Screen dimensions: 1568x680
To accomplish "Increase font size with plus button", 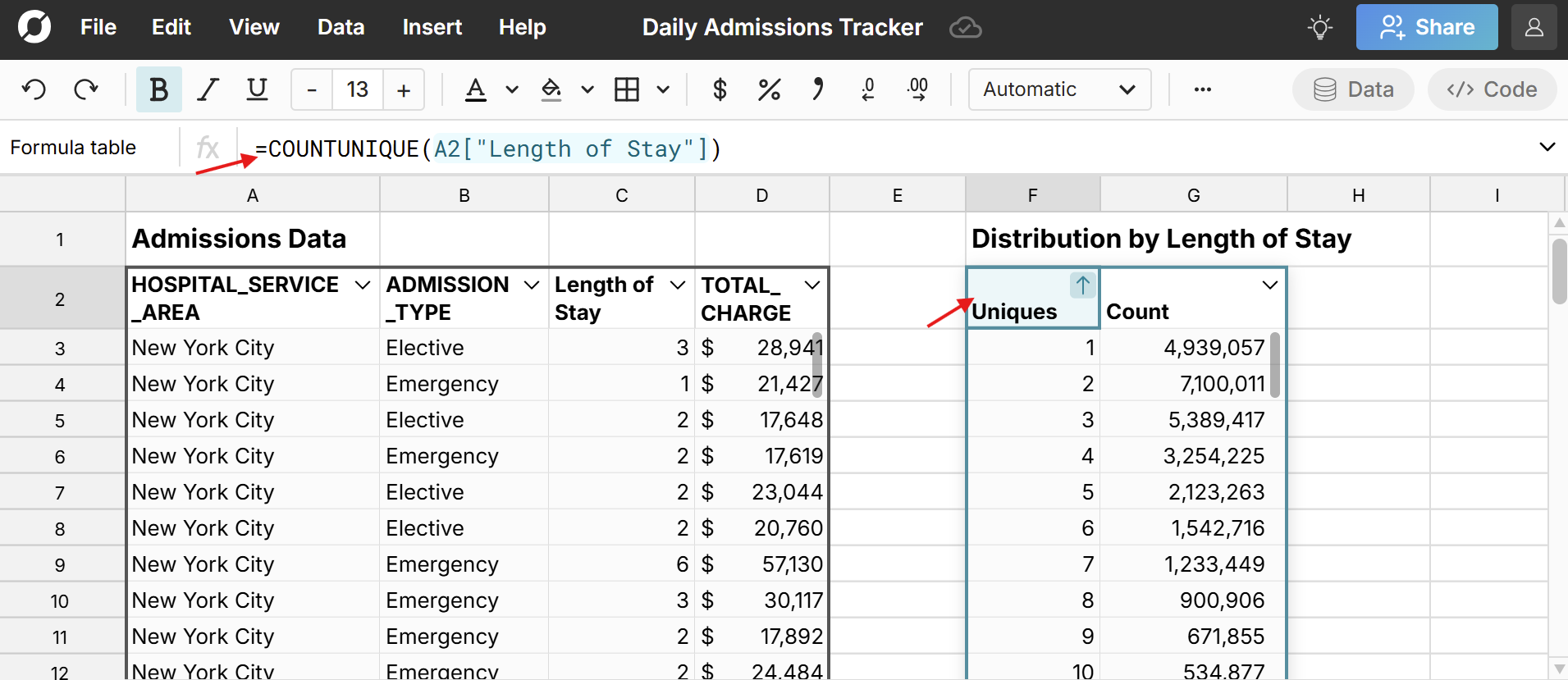I will tap(403, 89).
